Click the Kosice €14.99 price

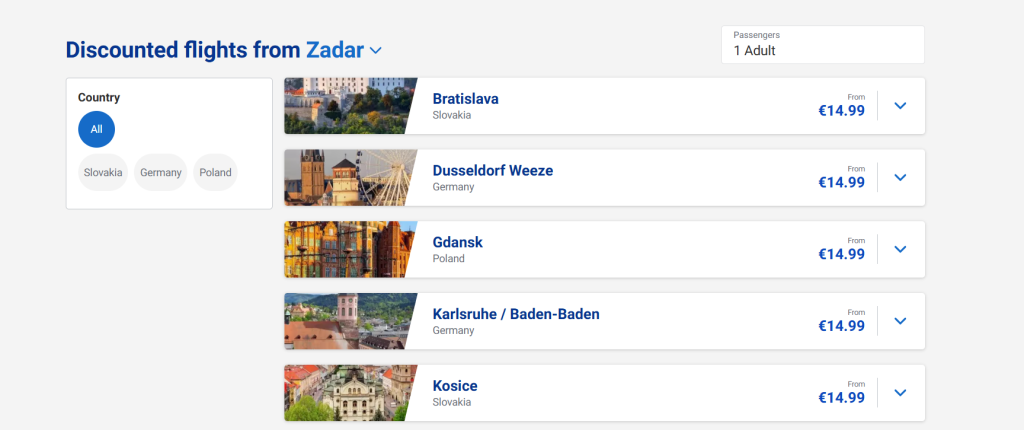pyautogui.click(x=841, y=397)
